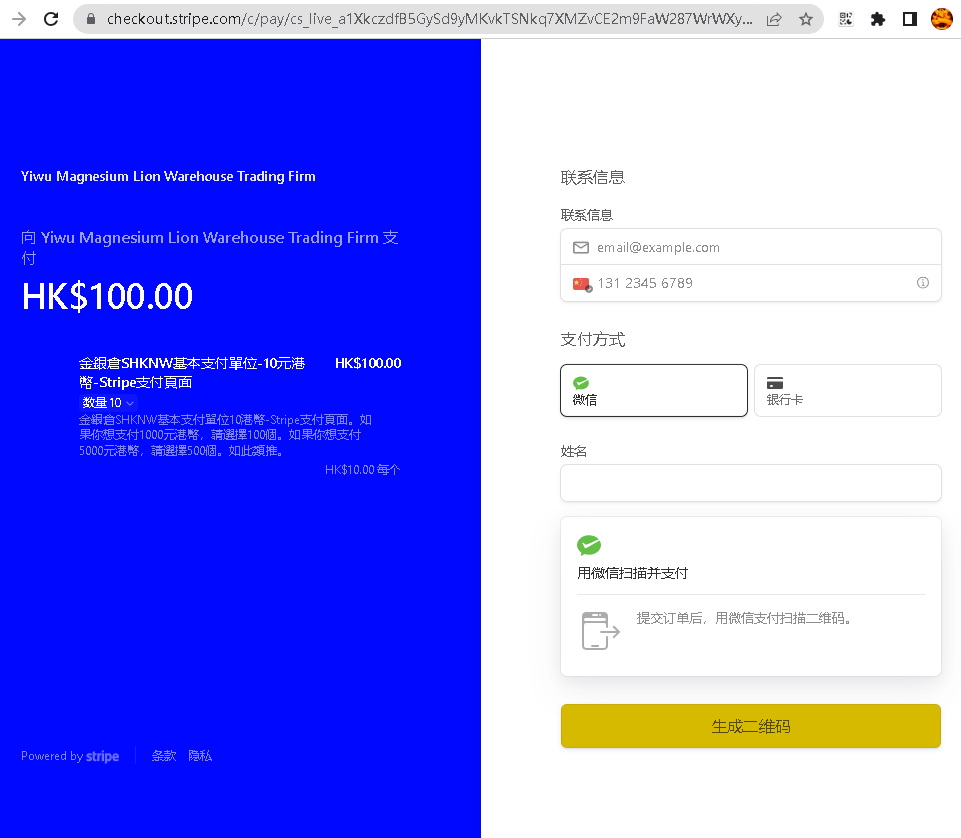The height and width of the screenshot is (838, 961).
Task: Click the 提交订单后 instruction text
Action: click(743, 618)
